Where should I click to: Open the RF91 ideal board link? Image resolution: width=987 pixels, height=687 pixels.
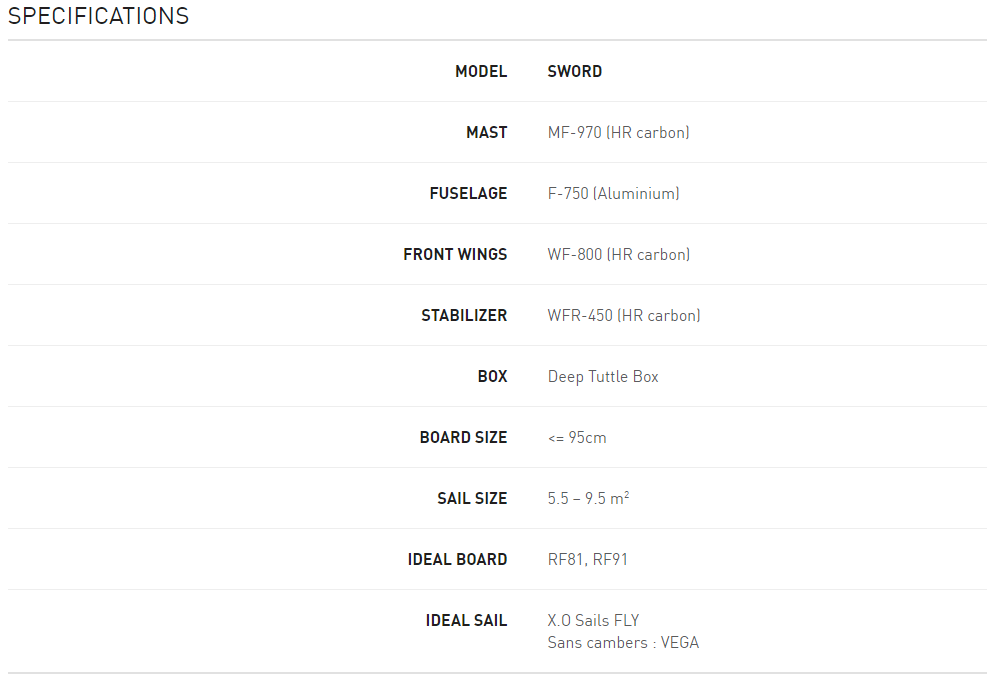[x=611, y=560]
